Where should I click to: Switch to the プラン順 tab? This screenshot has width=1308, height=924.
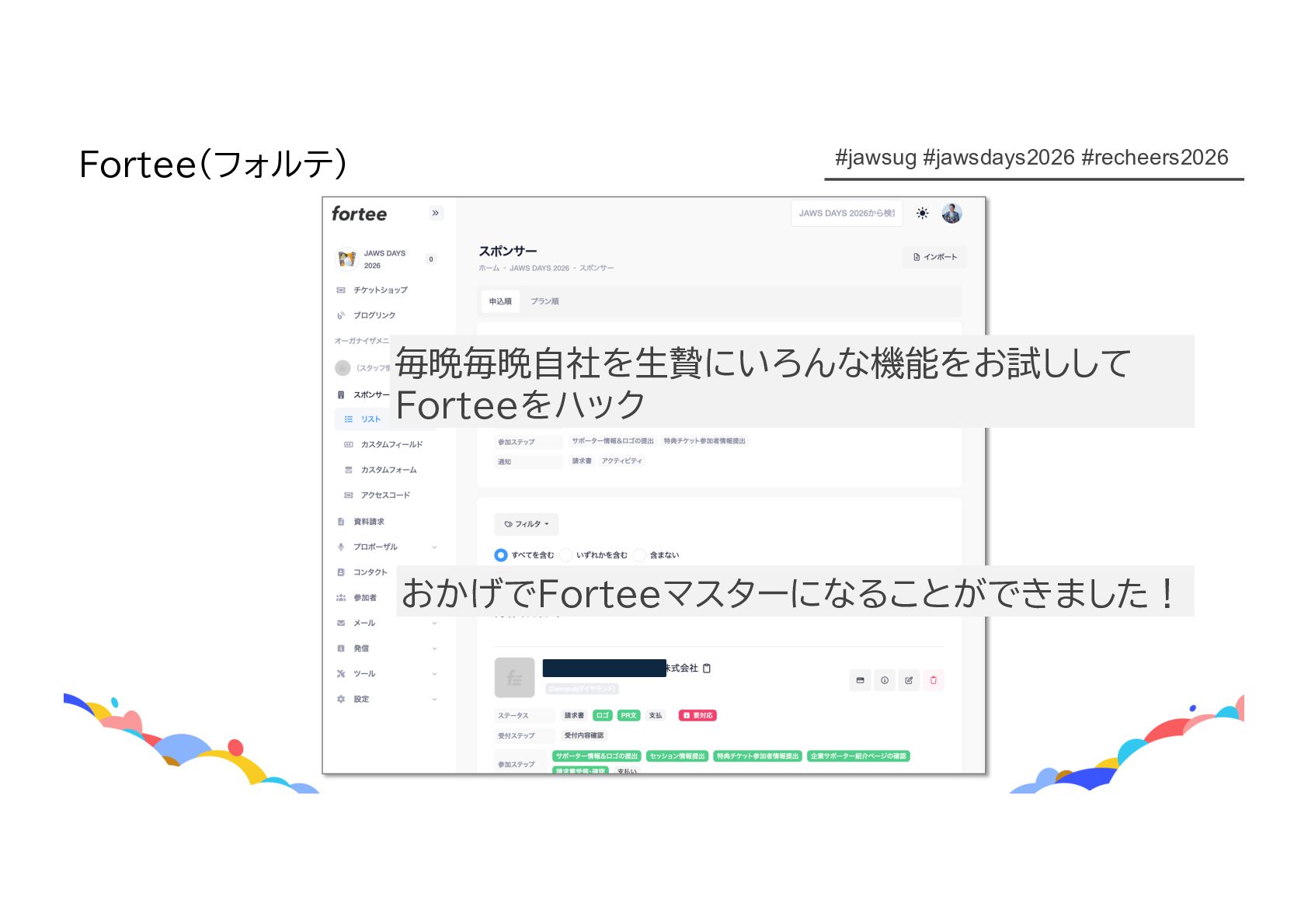pyautogui.click(x=544, y=301)
